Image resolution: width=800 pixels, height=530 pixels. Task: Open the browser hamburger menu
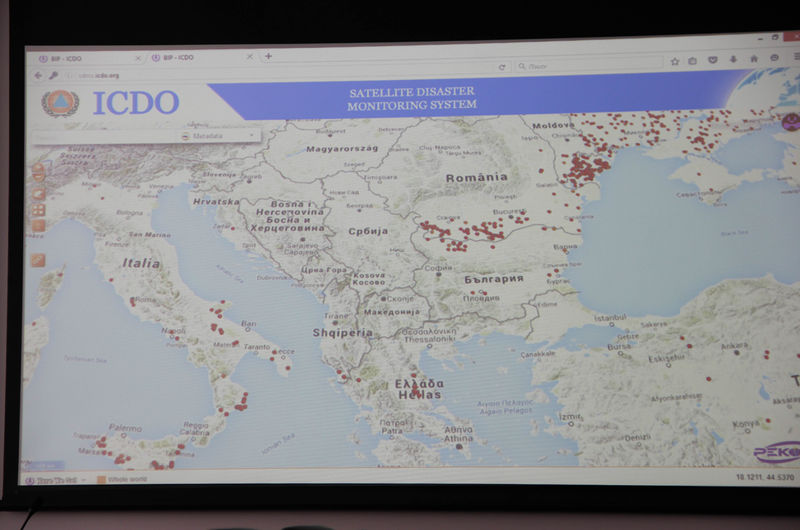pyautogui.click(x=796, y=56)
